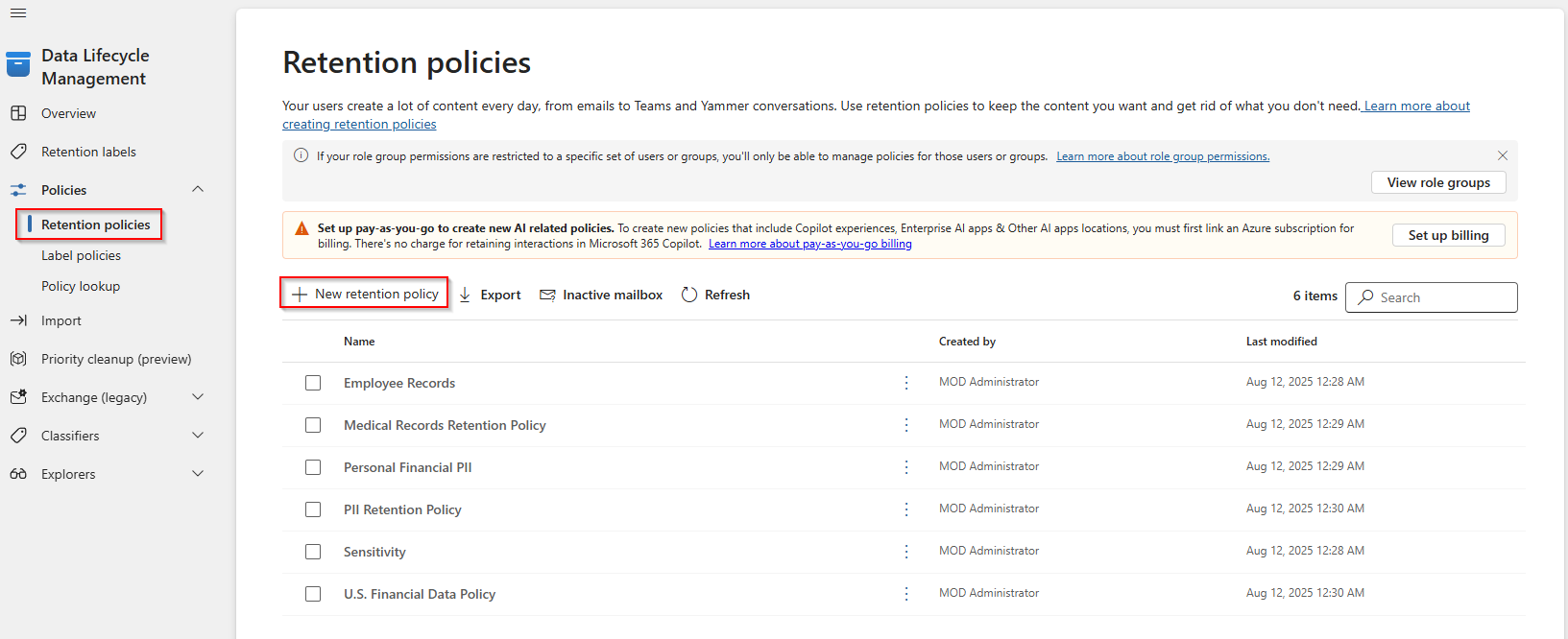This screenshot has width=1568, height=639.
Task: Open Learn more about pay-as-you-go billing link
Action: coord(809,244)
